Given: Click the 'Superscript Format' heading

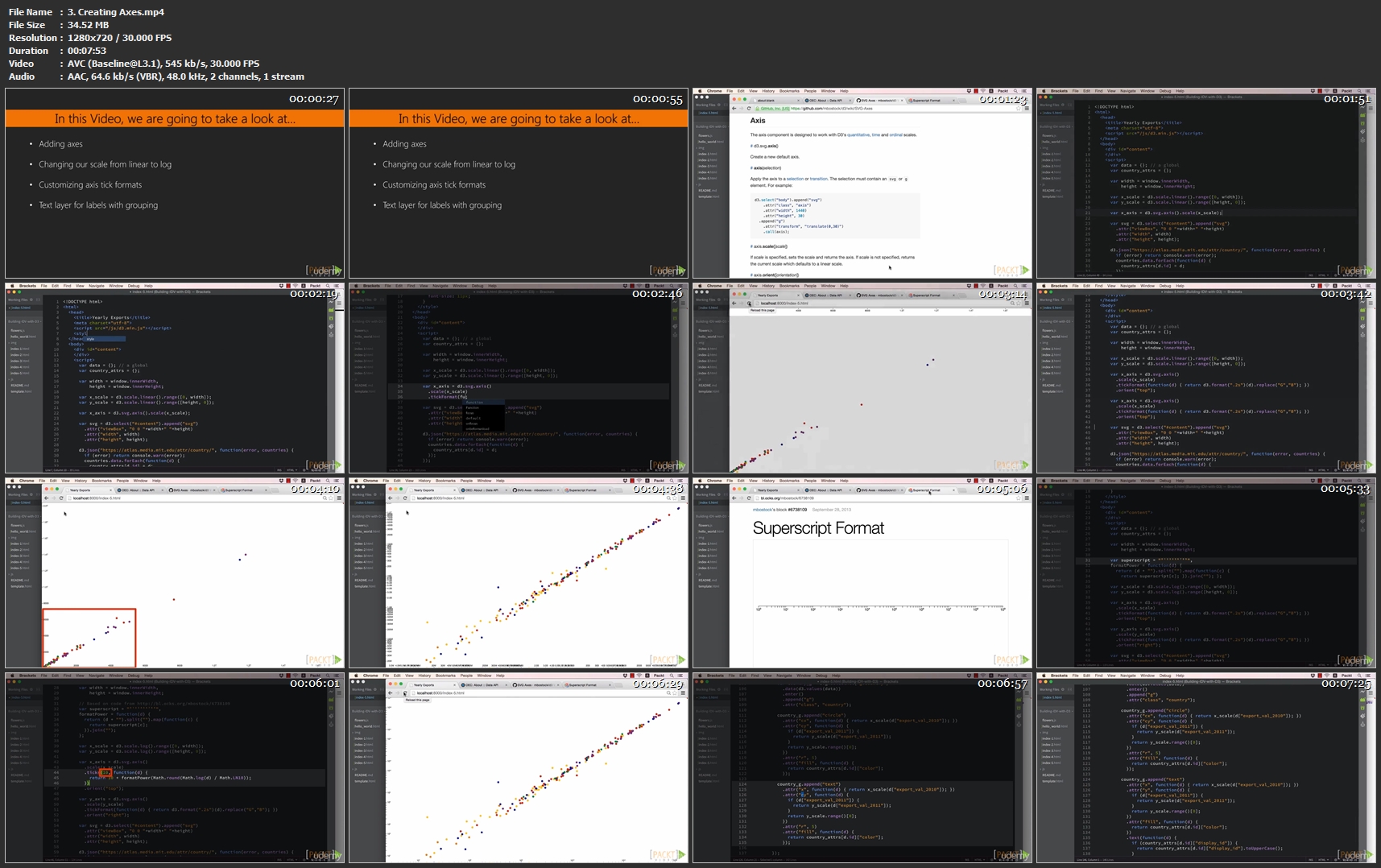Looking at the screenshot, I should coord(818,528).
